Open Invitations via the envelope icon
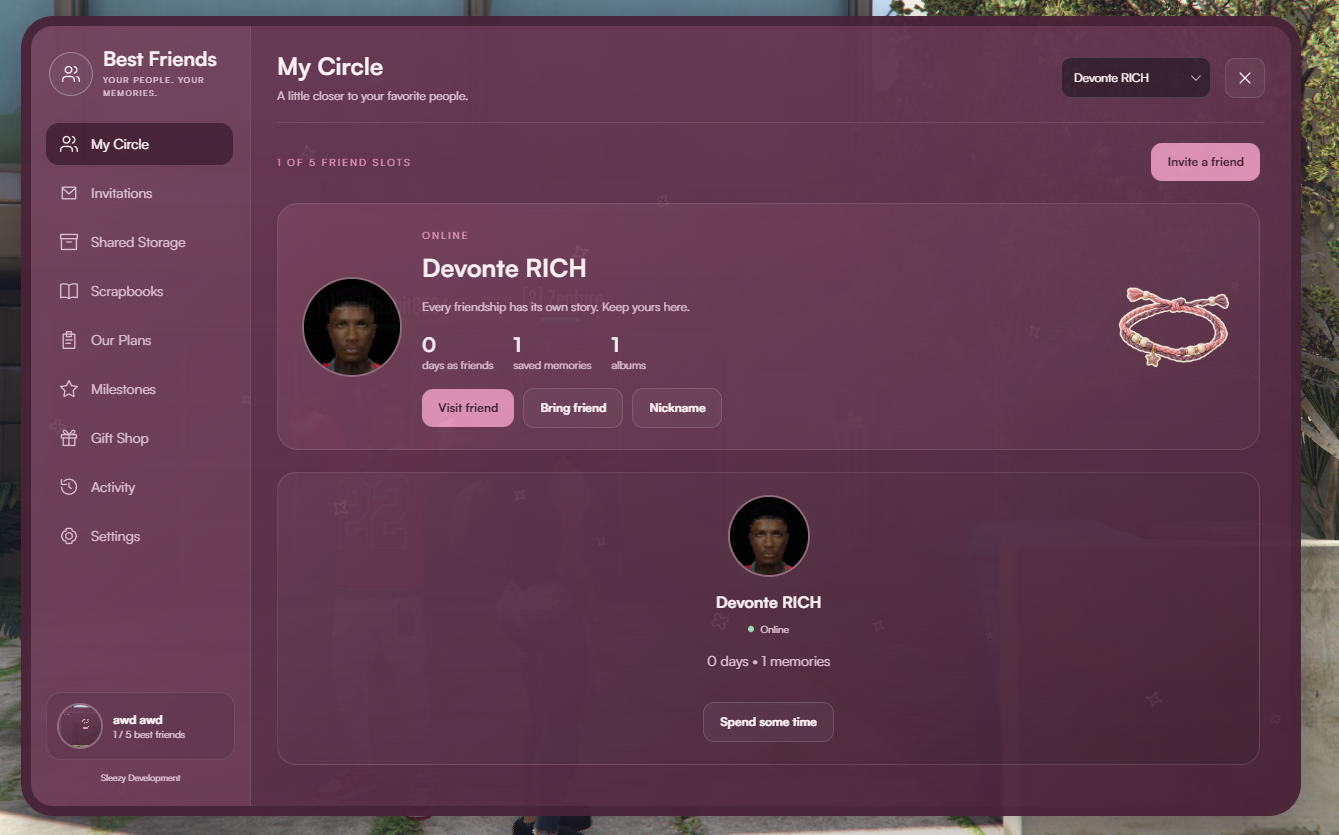Viewport: 1339px width, 835px height. [x=69, y=193]
